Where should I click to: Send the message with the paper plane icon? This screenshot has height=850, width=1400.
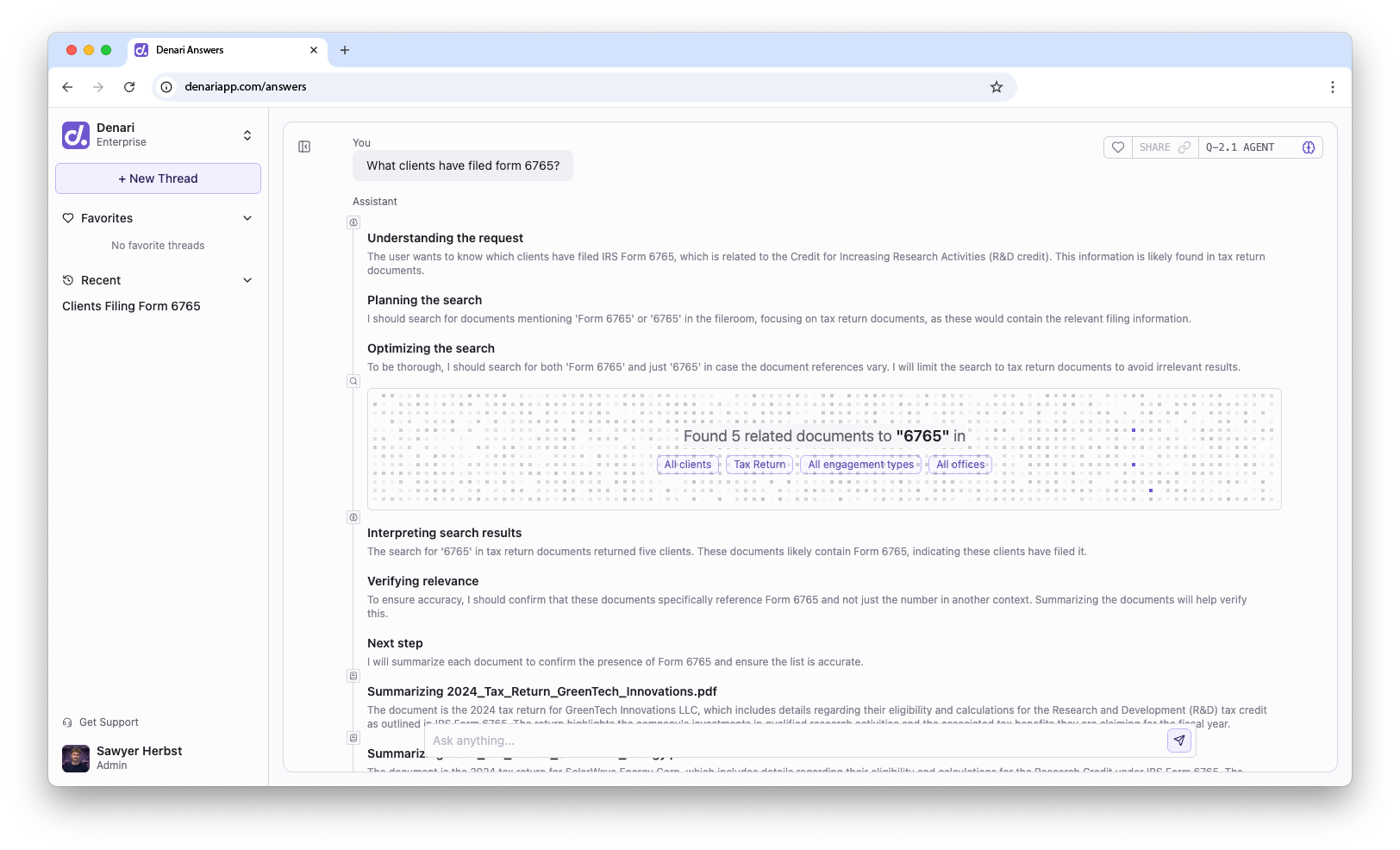(1179, 741)
